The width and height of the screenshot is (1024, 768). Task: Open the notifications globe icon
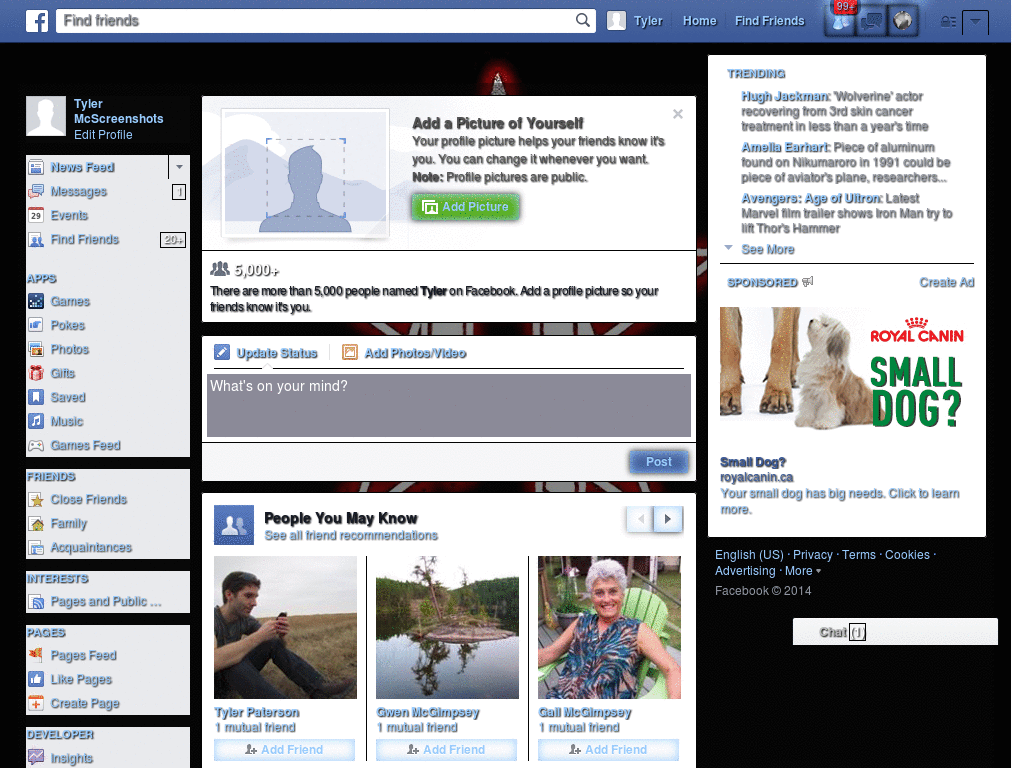point(903,22)
